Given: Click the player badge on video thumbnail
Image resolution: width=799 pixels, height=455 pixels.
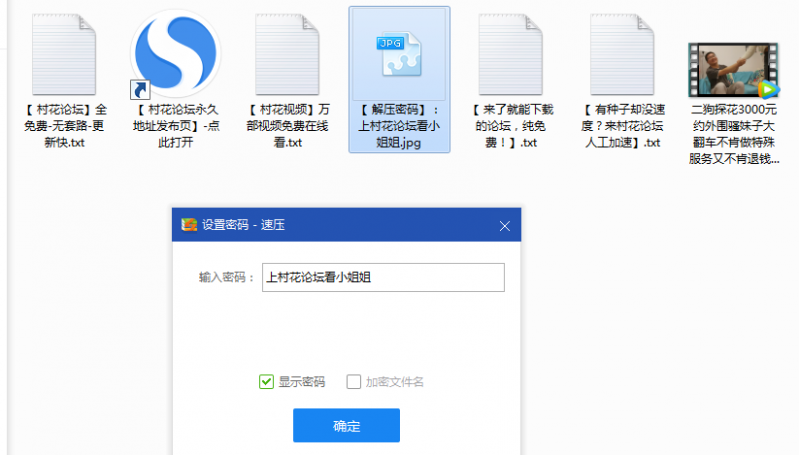Looking at the screenshot, I should [769, 90].
